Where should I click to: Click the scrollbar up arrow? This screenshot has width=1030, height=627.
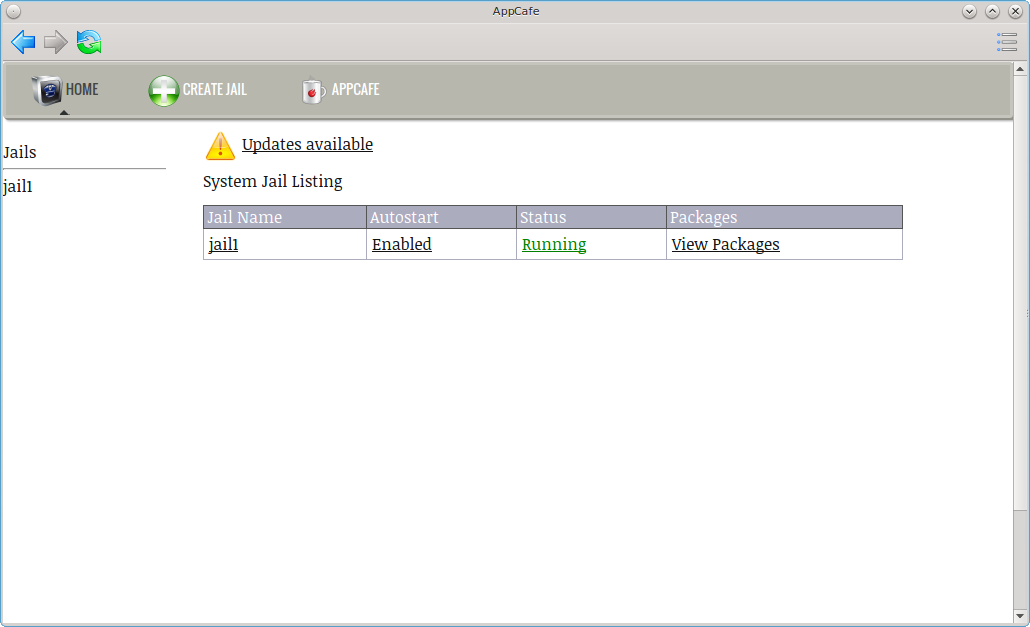click(1020, 69)
